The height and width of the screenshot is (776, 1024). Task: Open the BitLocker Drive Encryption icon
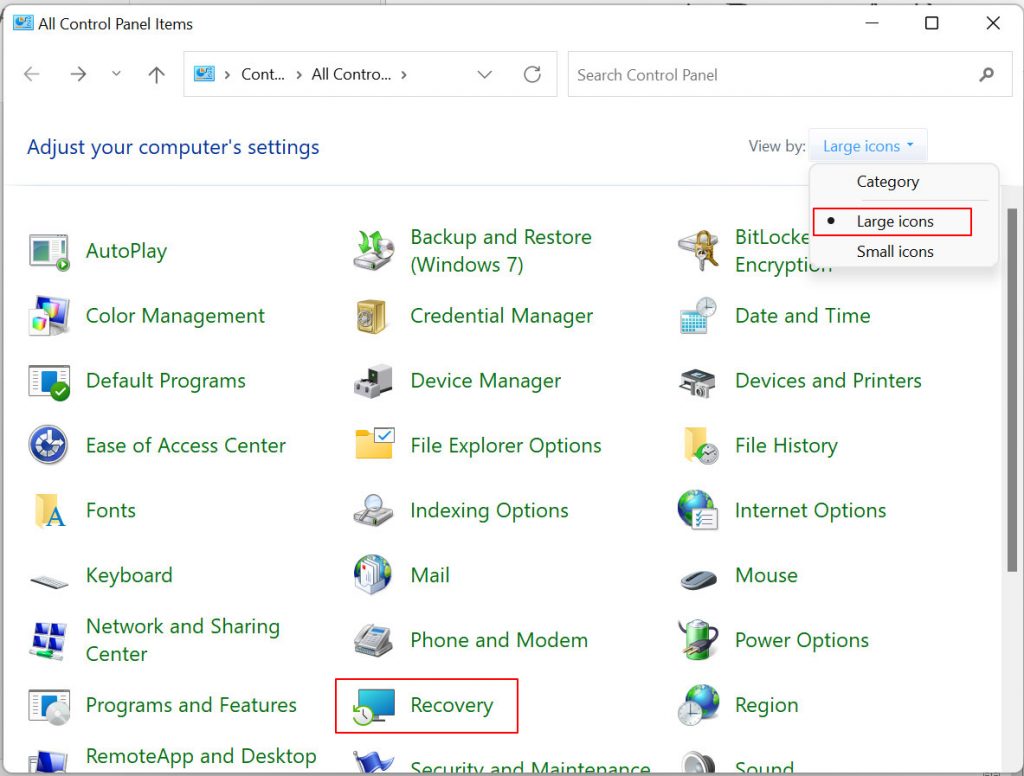pos(698,251)
